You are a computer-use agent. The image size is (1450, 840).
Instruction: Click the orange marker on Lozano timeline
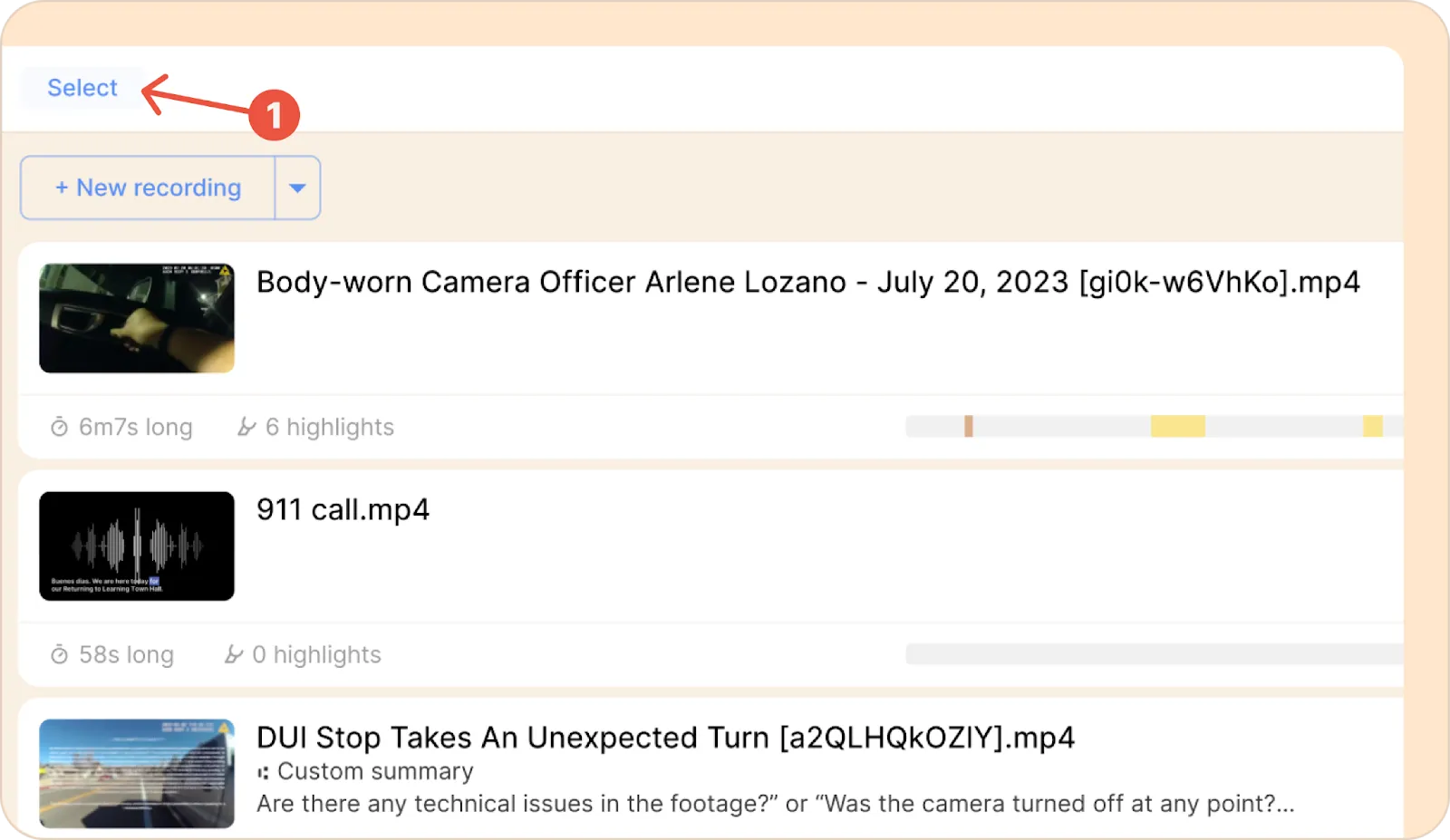point(969,426)
